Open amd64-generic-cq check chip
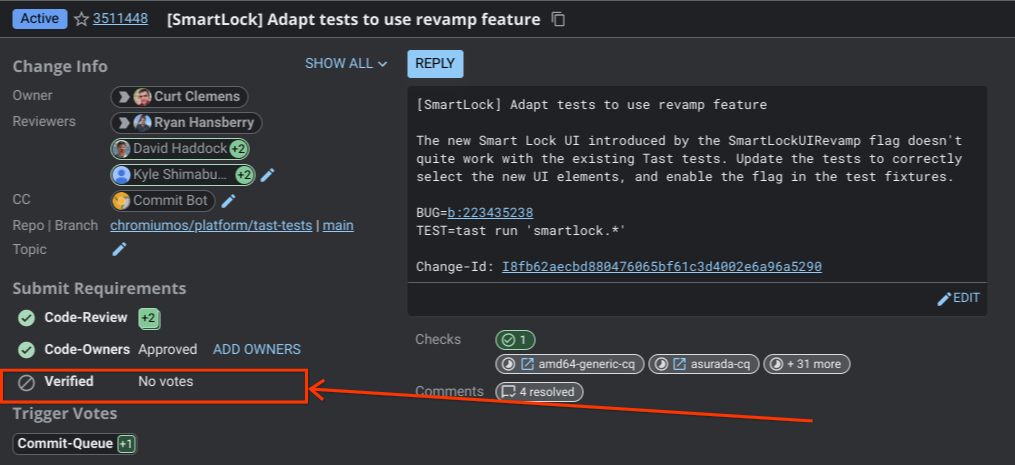Screen dimensions: 1015x465 [570, 364]
